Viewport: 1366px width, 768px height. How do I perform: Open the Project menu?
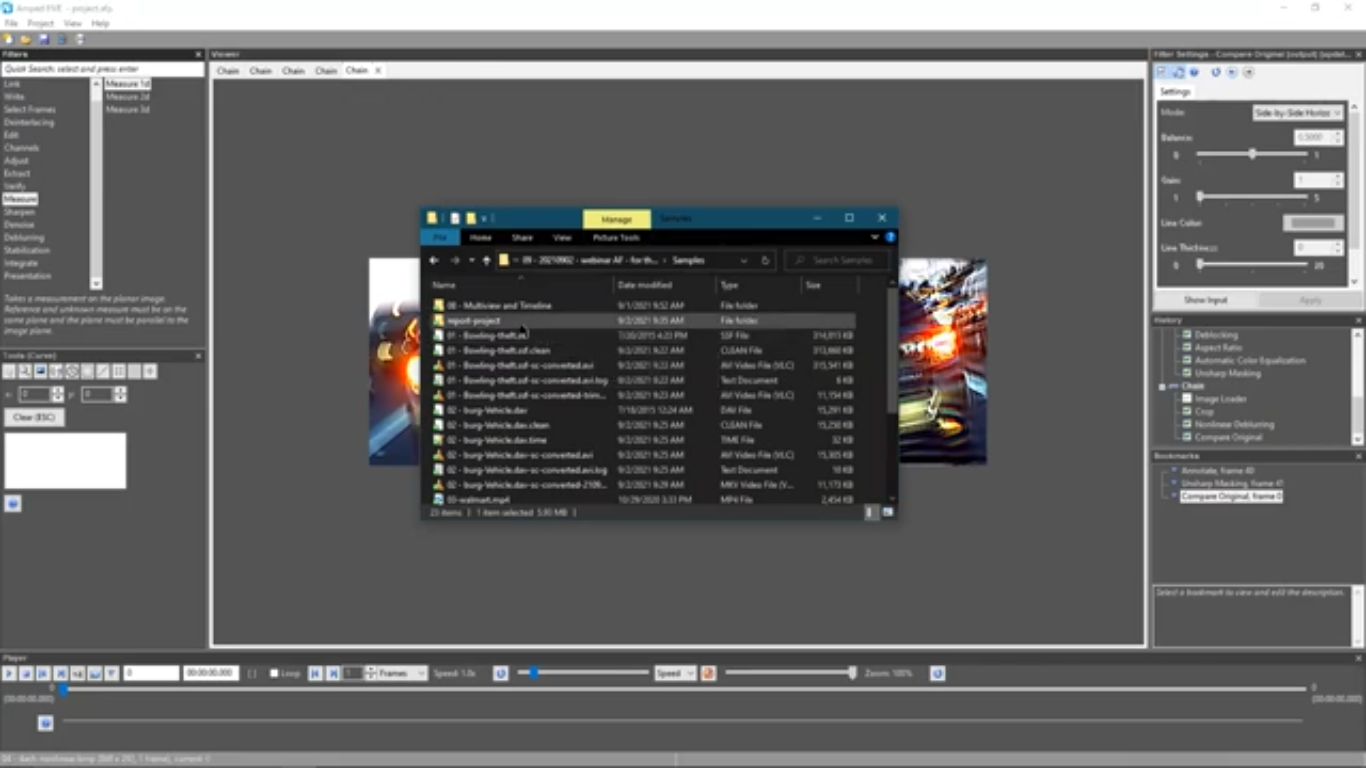[x=40, y=22]
